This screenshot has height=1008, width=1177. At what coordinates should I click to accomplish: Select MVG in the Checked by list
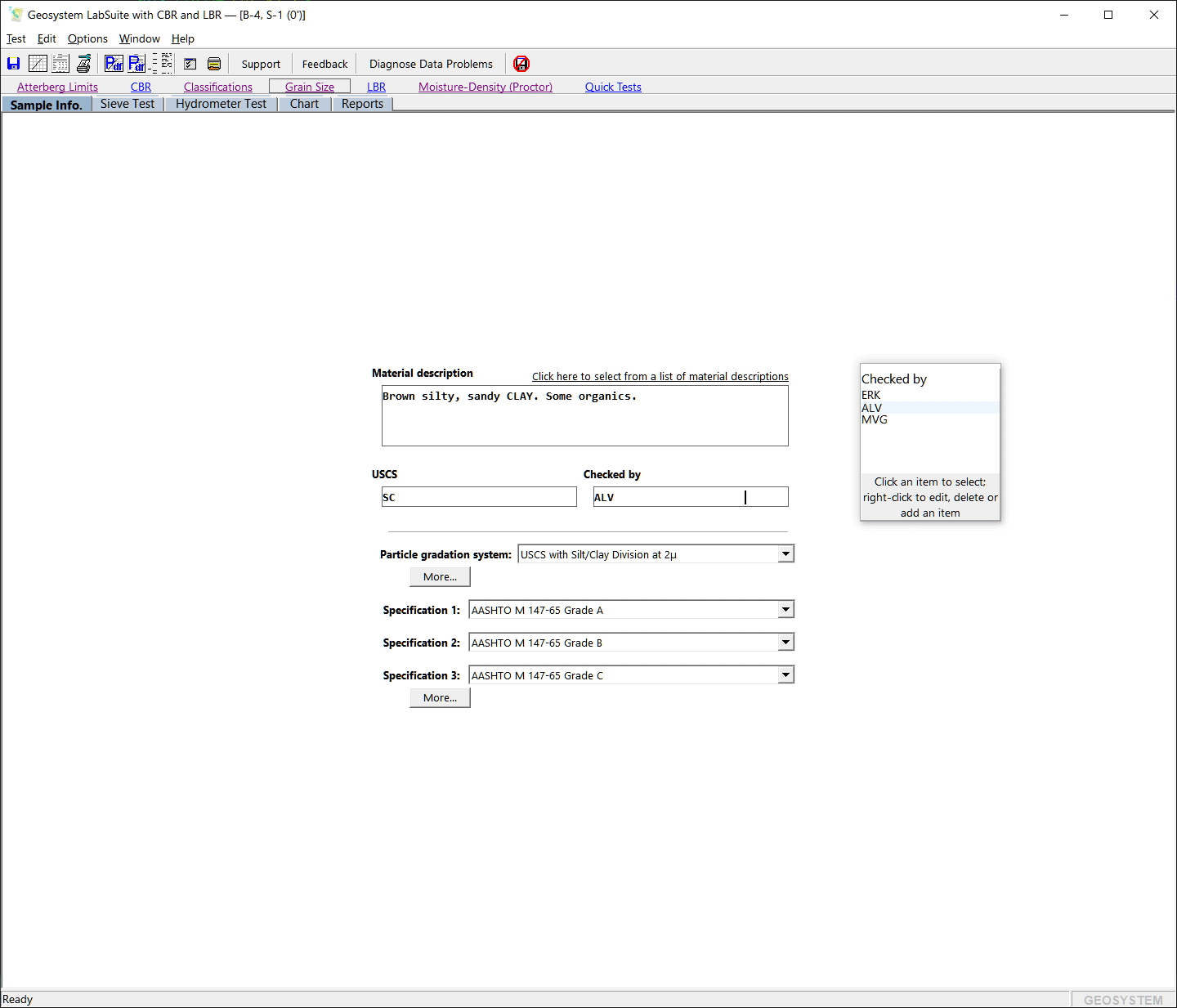click(875, 419)
